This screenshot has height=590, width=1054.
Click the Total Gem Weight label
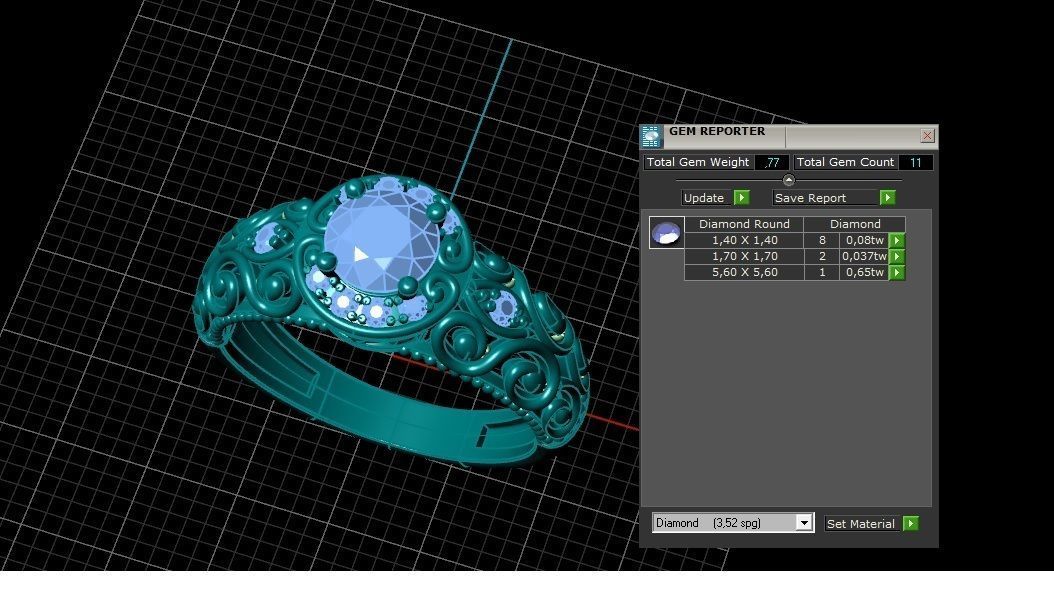698,162
